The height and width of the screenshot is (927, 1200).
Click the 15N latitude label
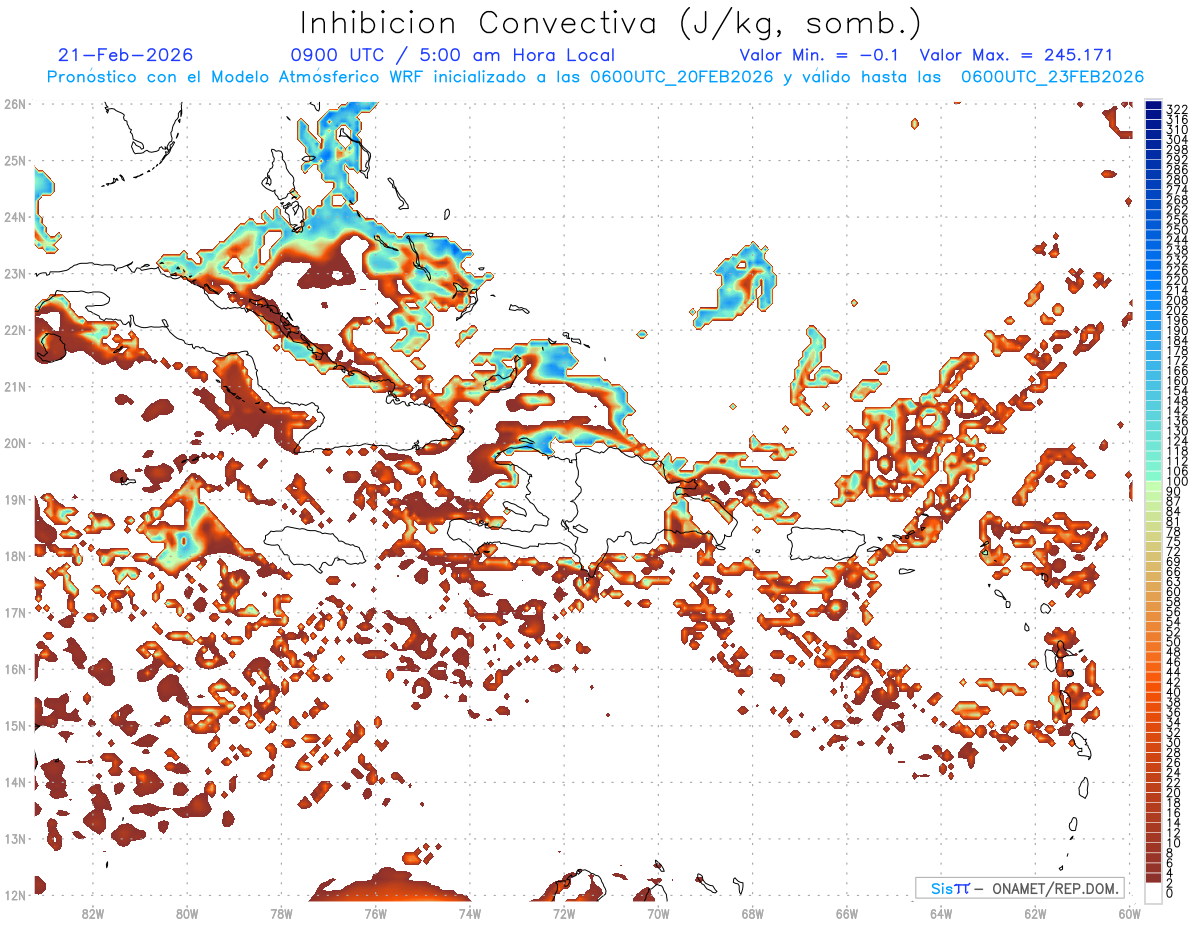click(14, 725)
